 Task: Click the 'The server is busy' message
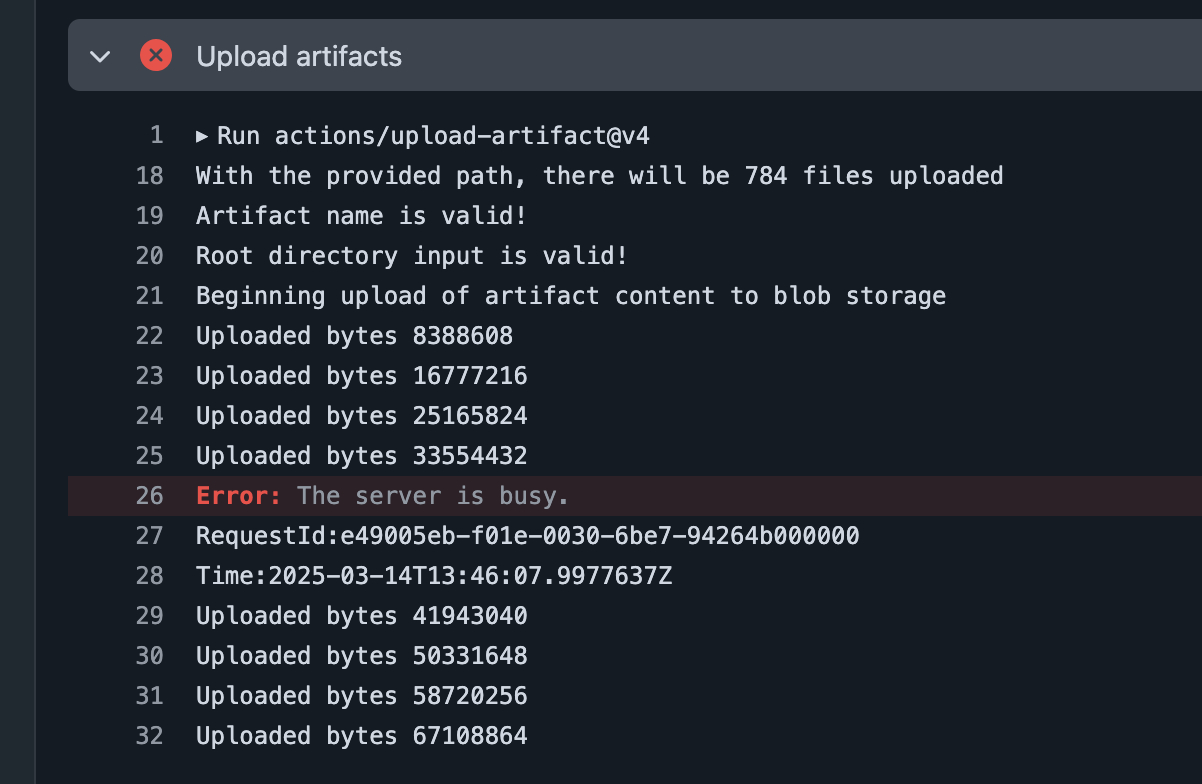click(433, 496)
